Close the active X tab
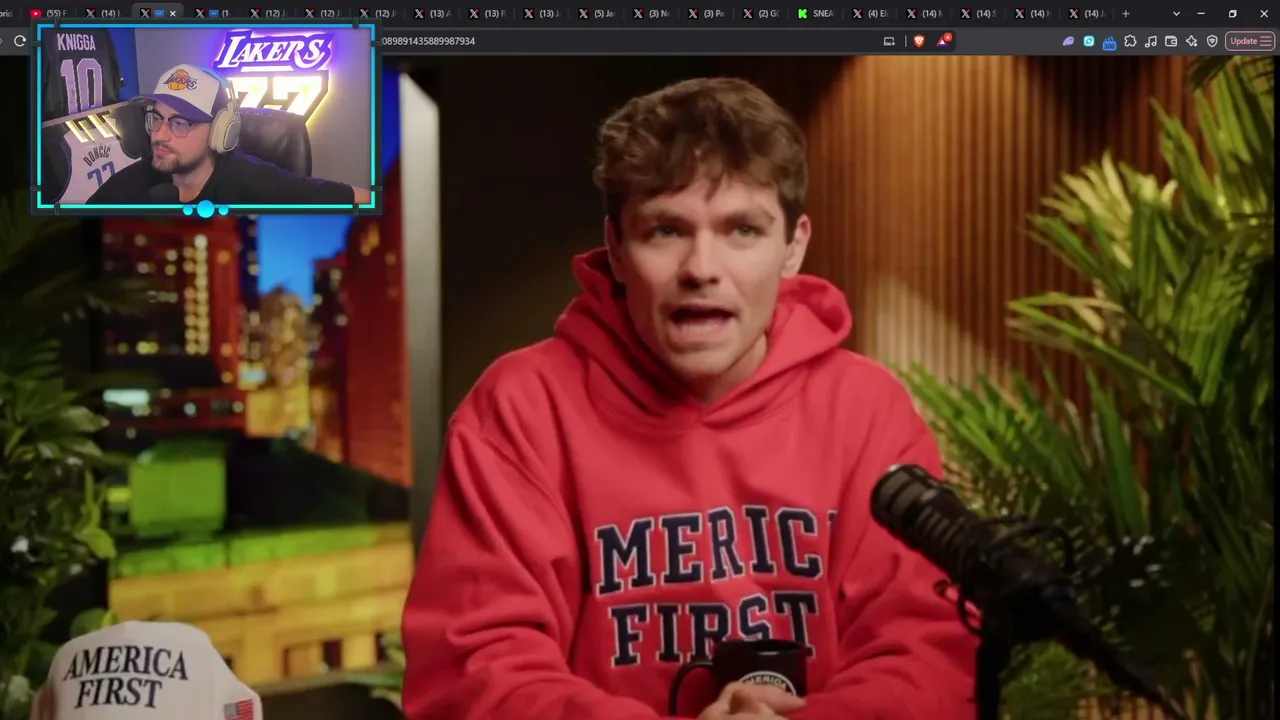1280x720 pixels. point(173,13)
